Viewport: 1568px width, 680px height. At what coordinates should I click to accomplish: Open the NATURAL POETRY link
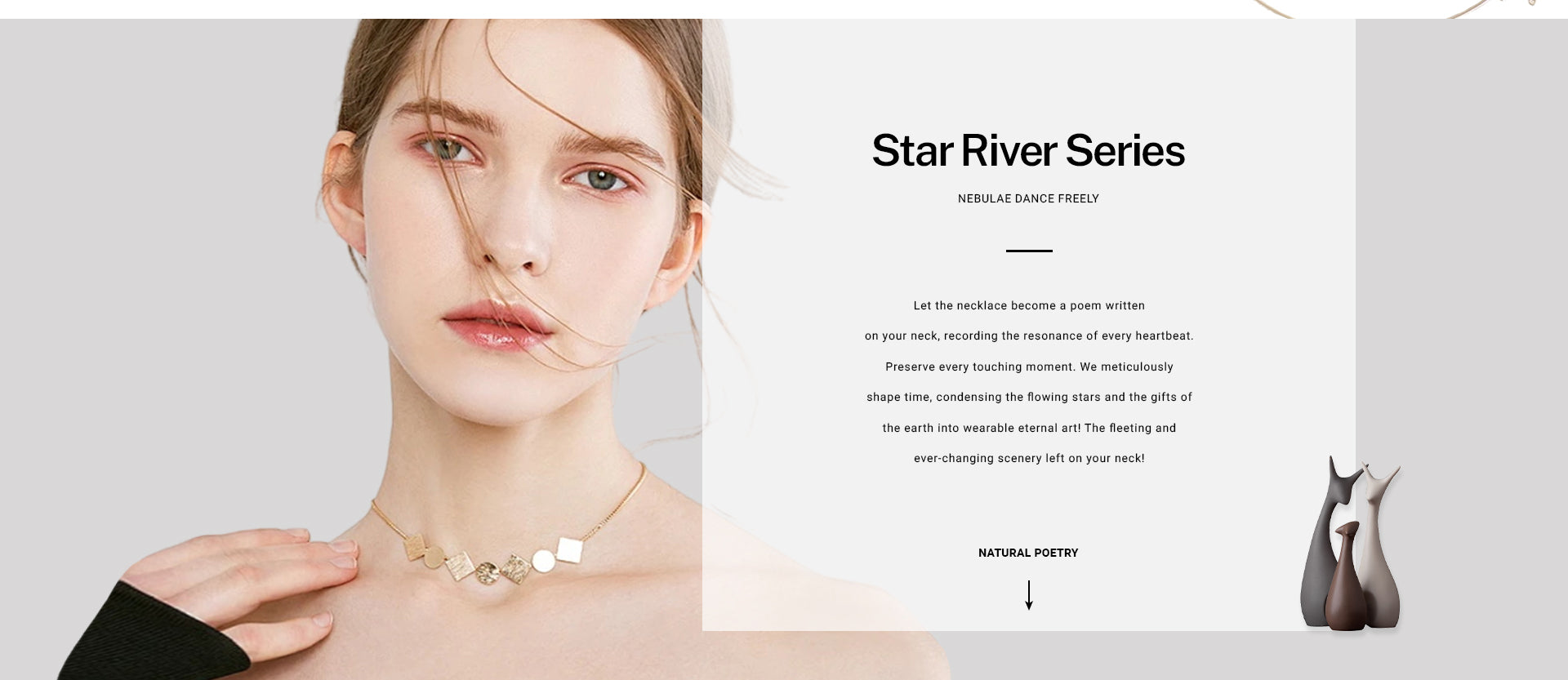pyautogui.click(x=1028, y=553)
